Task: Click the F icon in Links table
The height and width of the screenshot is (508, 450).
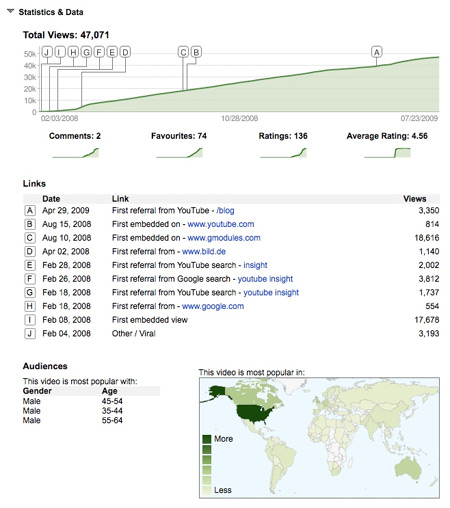Action: pos(30,279)
